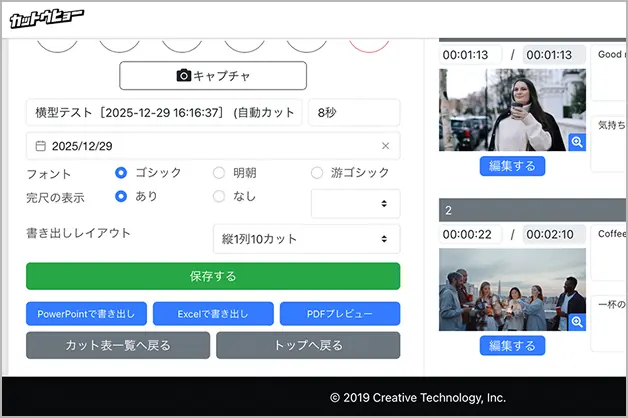
Task: Click 編集する under woman with coffee
Action: (x=512, y=166)
